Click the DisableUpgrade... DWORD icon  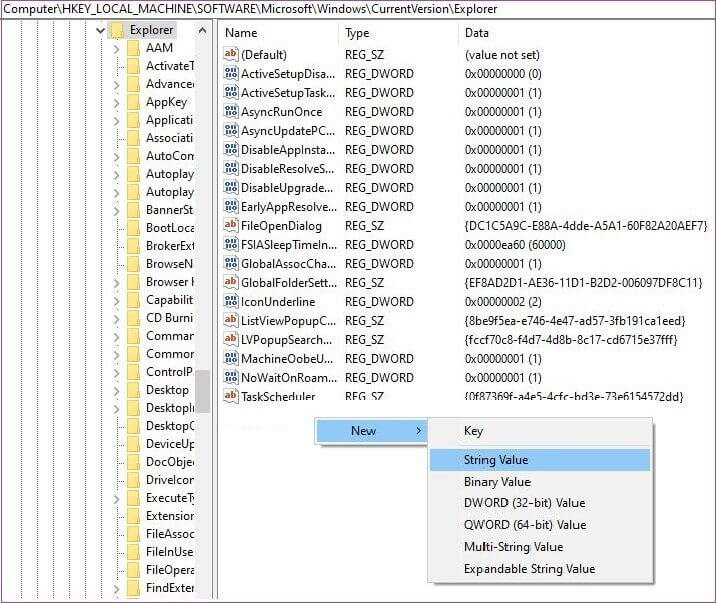[x=231, y=188]
